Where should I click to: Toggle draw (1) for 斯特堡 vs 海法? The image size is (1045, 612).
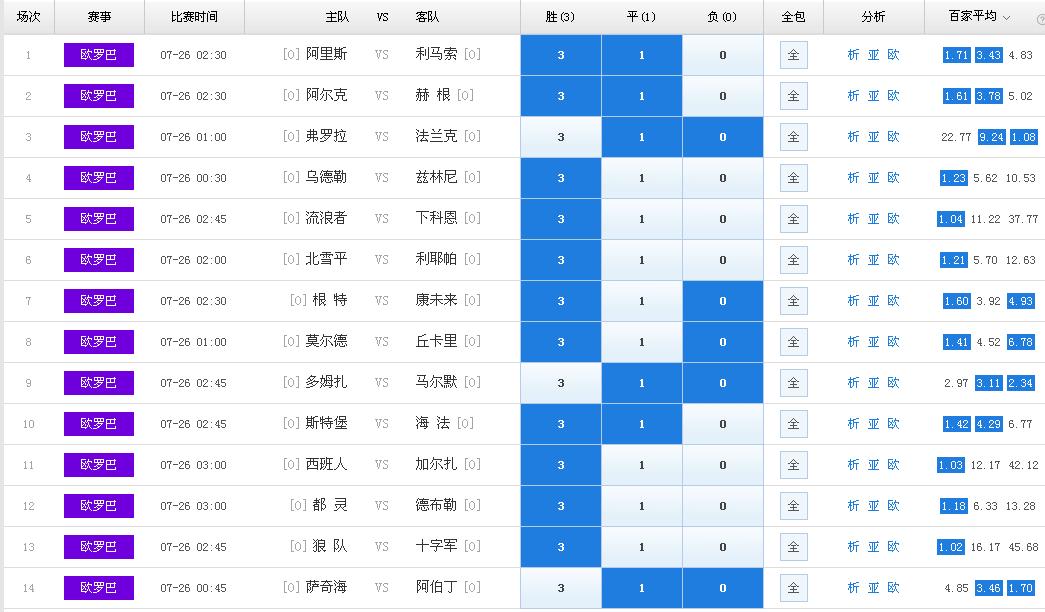point(641,424)
